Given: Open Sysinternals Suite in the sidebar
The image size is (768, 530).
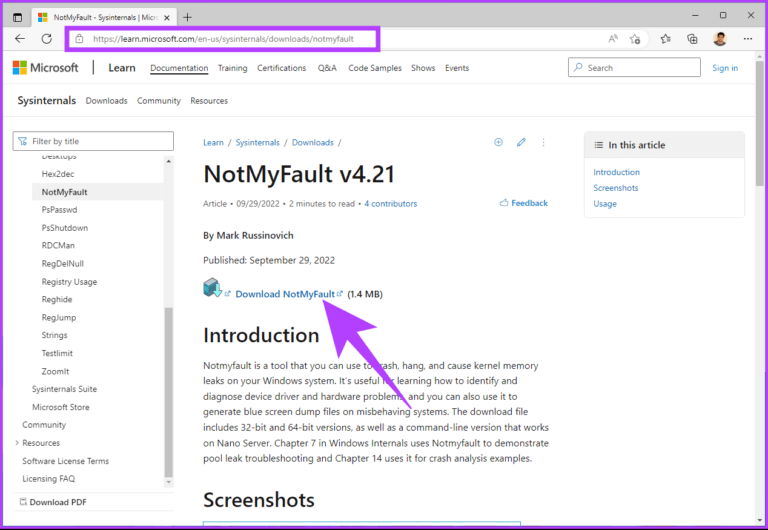Looking at the screenshot, I should click(x=64, y=389).
